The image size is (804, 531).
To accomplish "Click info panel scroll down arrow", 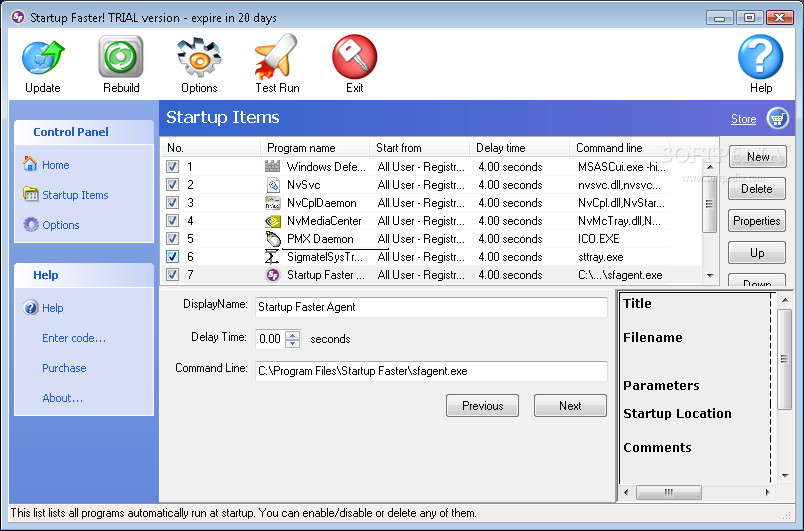I will [x=785, y=476].
